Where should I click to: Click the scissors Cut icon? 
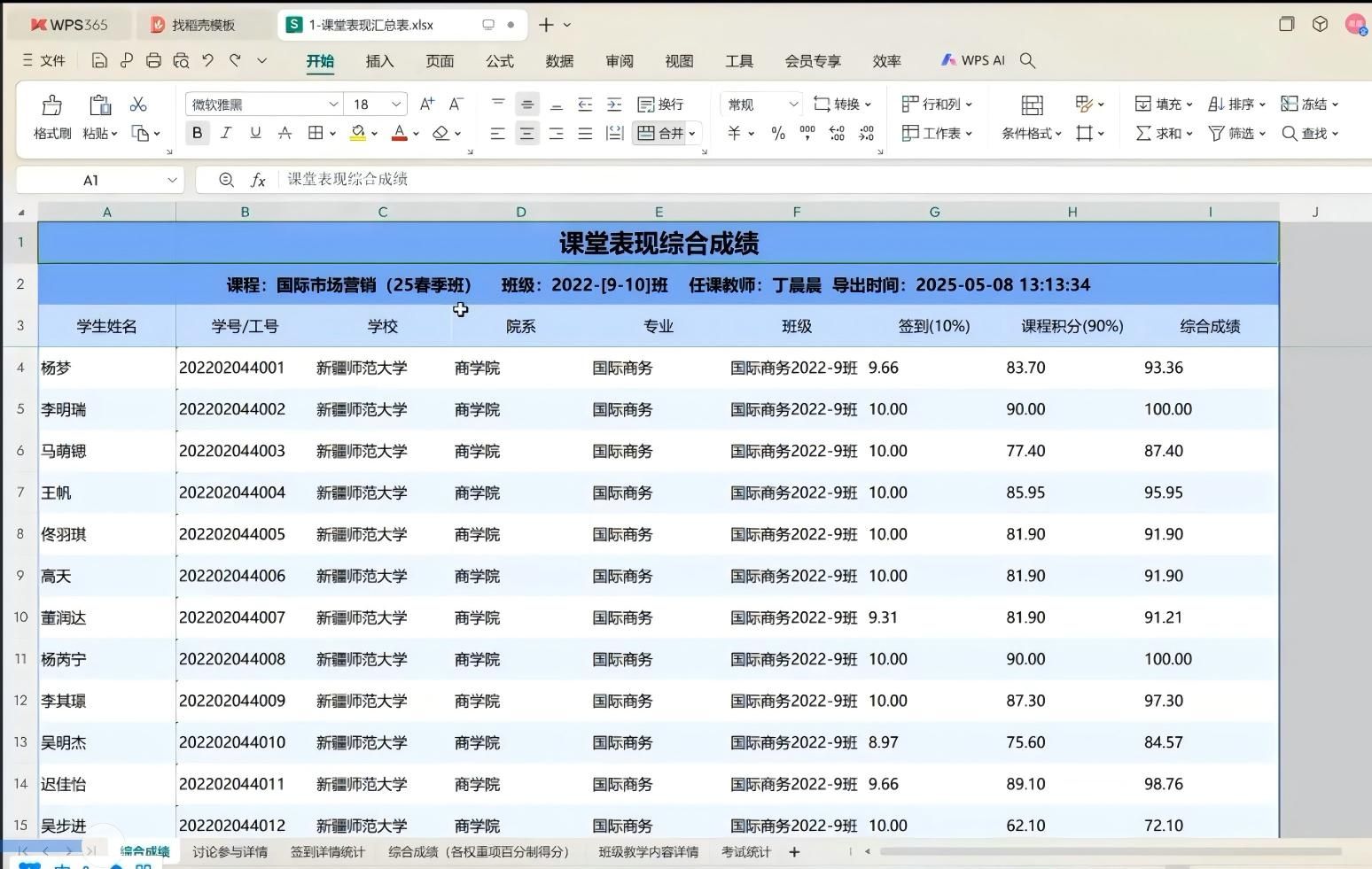[x=138, y=105]
